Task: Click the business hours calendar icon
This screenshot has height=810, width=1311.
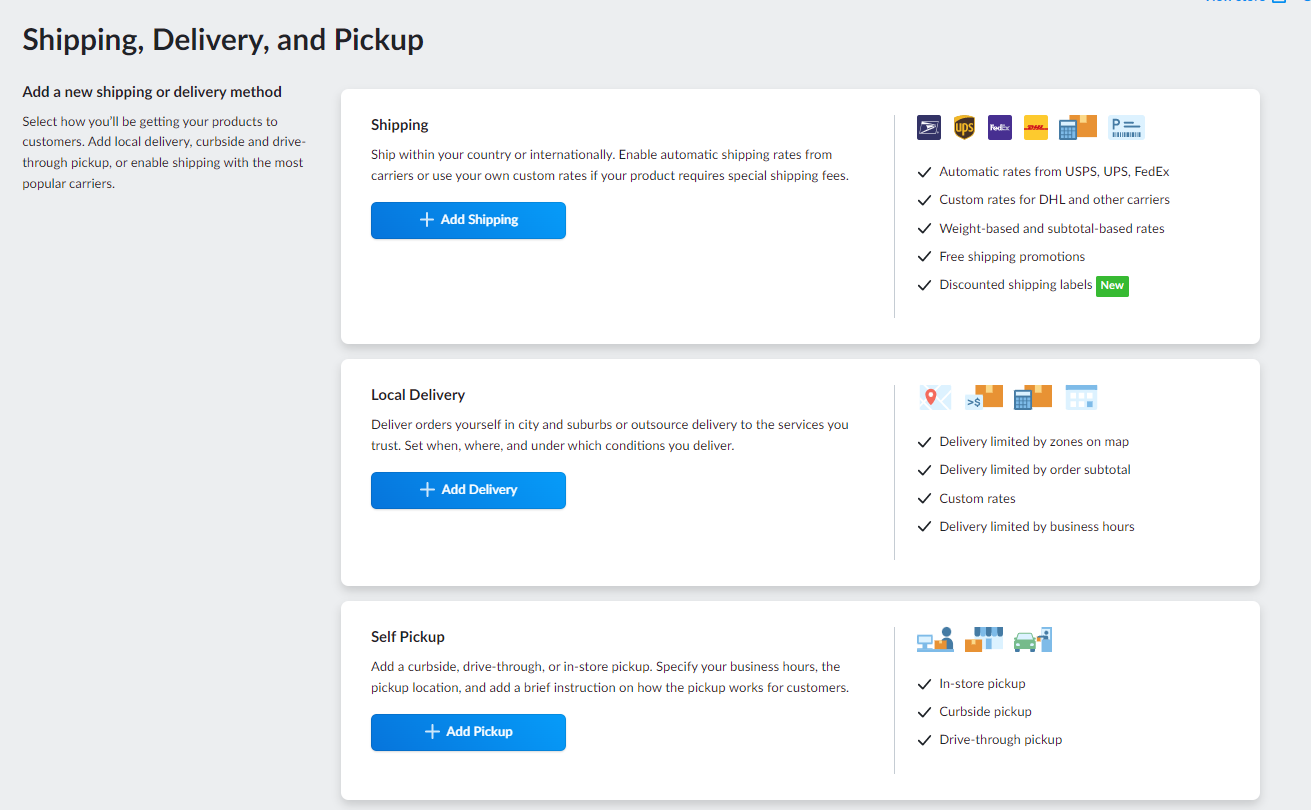Action: pyautogui.click(x=1082, y=397)
